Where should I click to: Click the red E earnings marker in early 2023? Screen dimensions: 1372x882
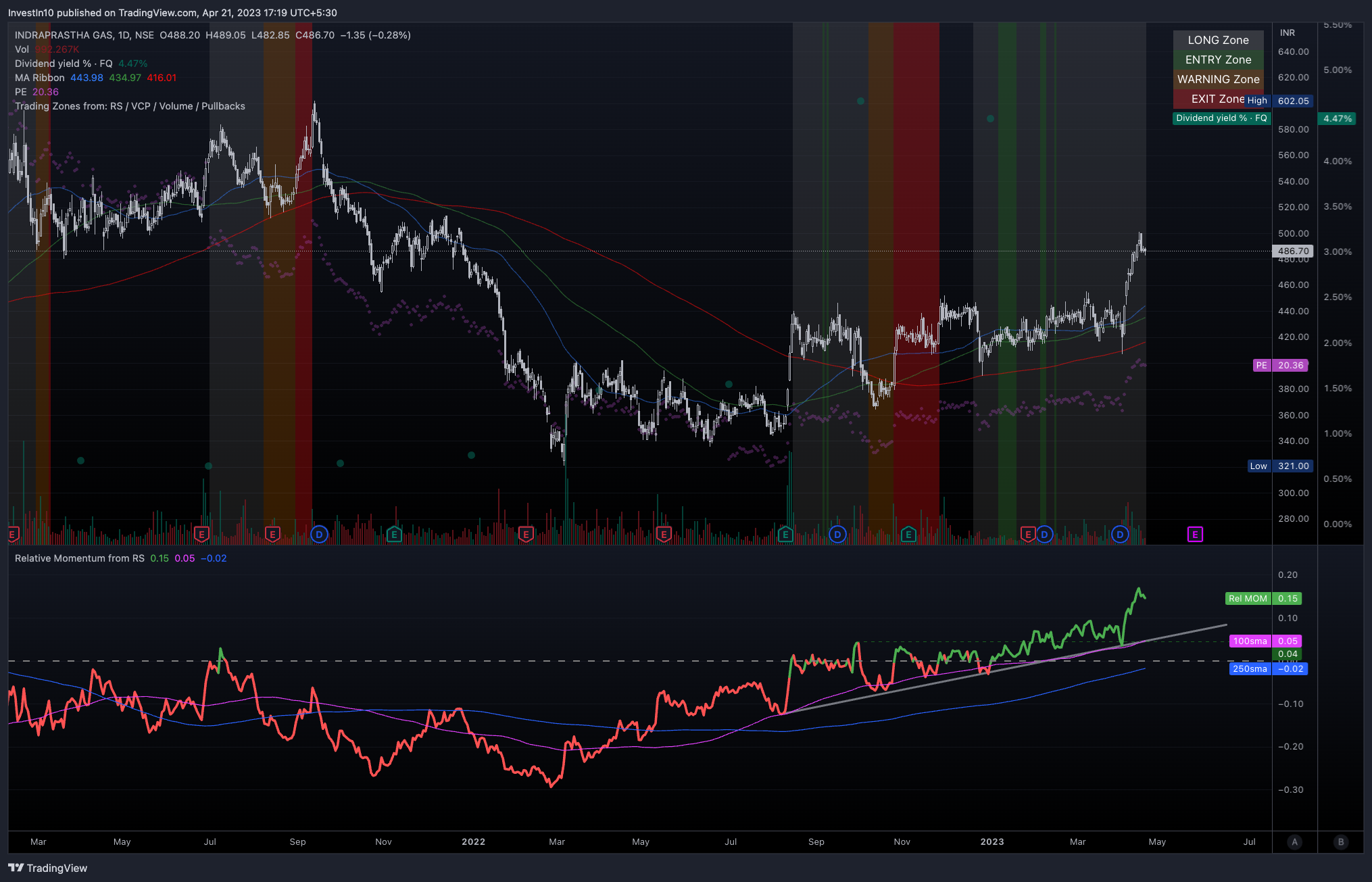1028,535
